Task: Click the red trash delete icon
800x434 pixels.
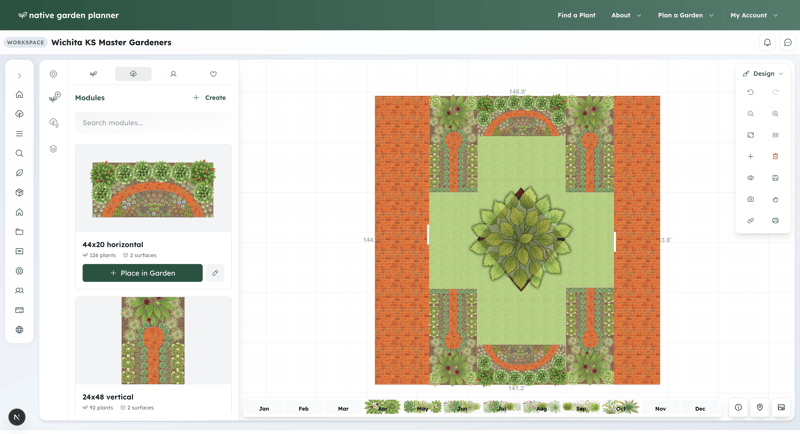Action: pos(775,156)
